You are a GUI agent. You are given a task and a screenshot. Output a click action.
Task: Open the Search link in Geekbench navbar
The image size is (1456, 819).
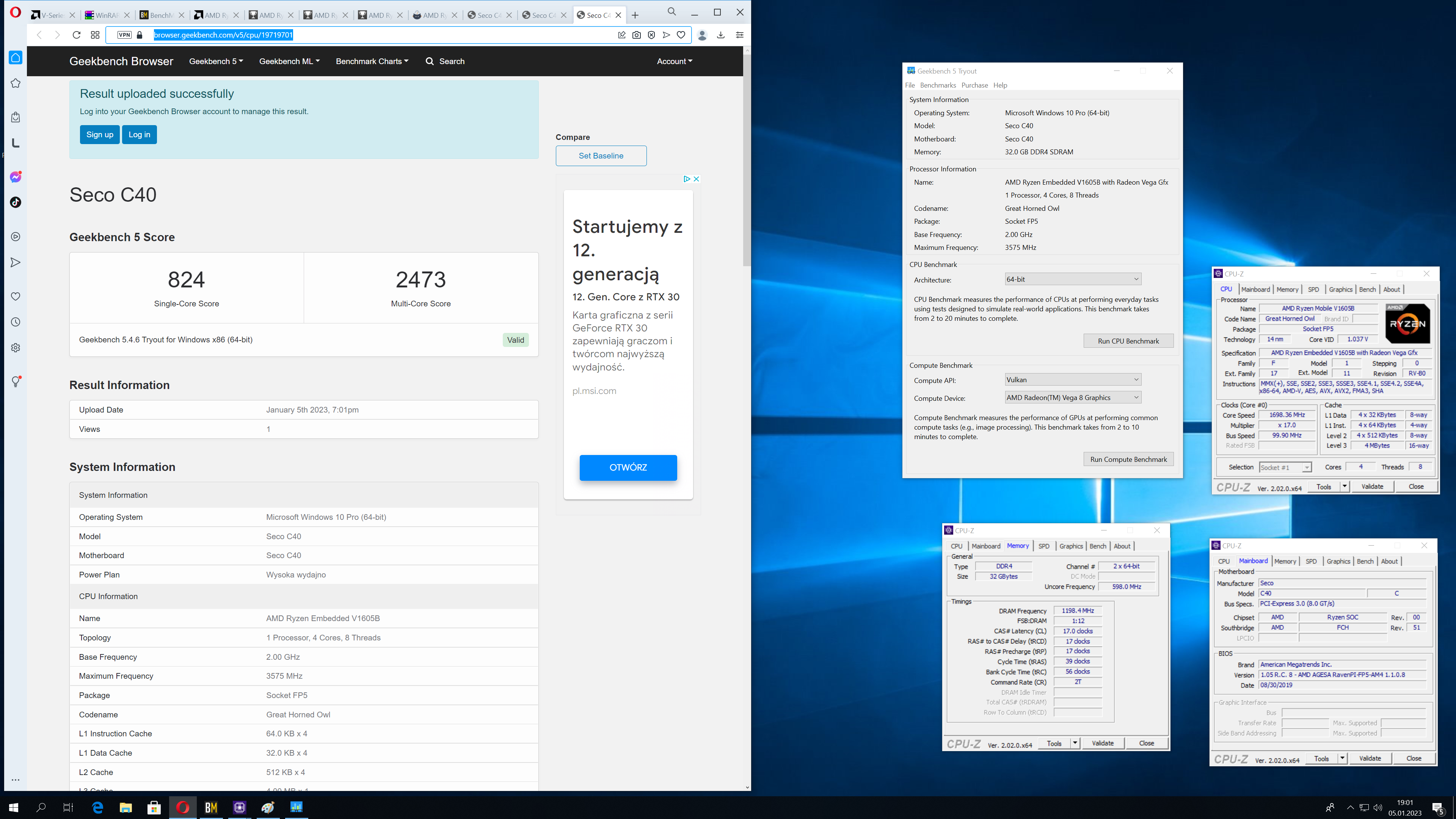coord(445,61)
